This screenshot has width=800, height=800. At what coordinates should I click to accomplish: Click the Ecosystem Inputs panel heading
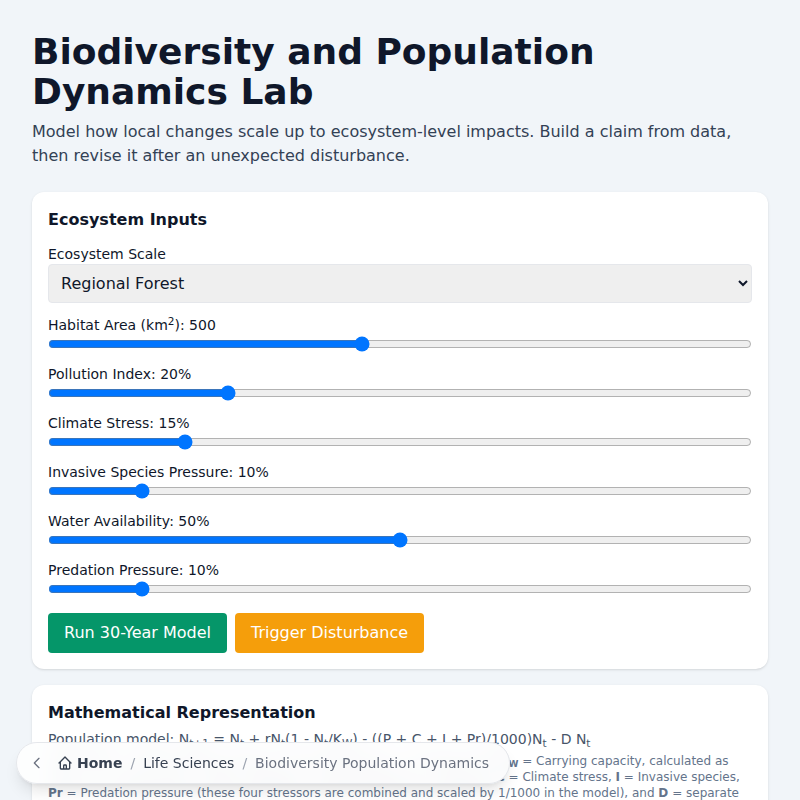click(127, 219)
